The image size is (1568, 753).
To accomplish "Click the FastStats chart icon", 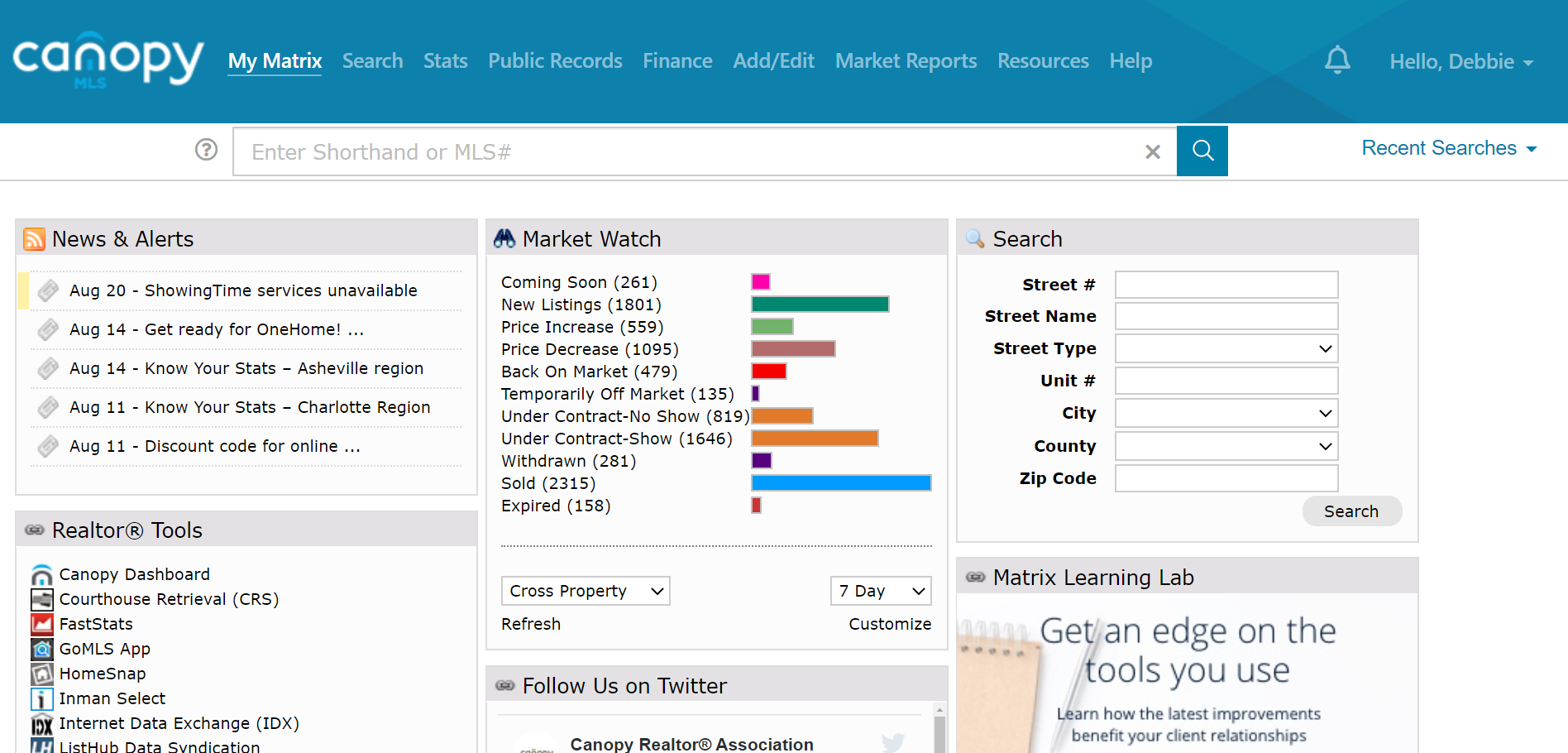I will pos(41,624).
